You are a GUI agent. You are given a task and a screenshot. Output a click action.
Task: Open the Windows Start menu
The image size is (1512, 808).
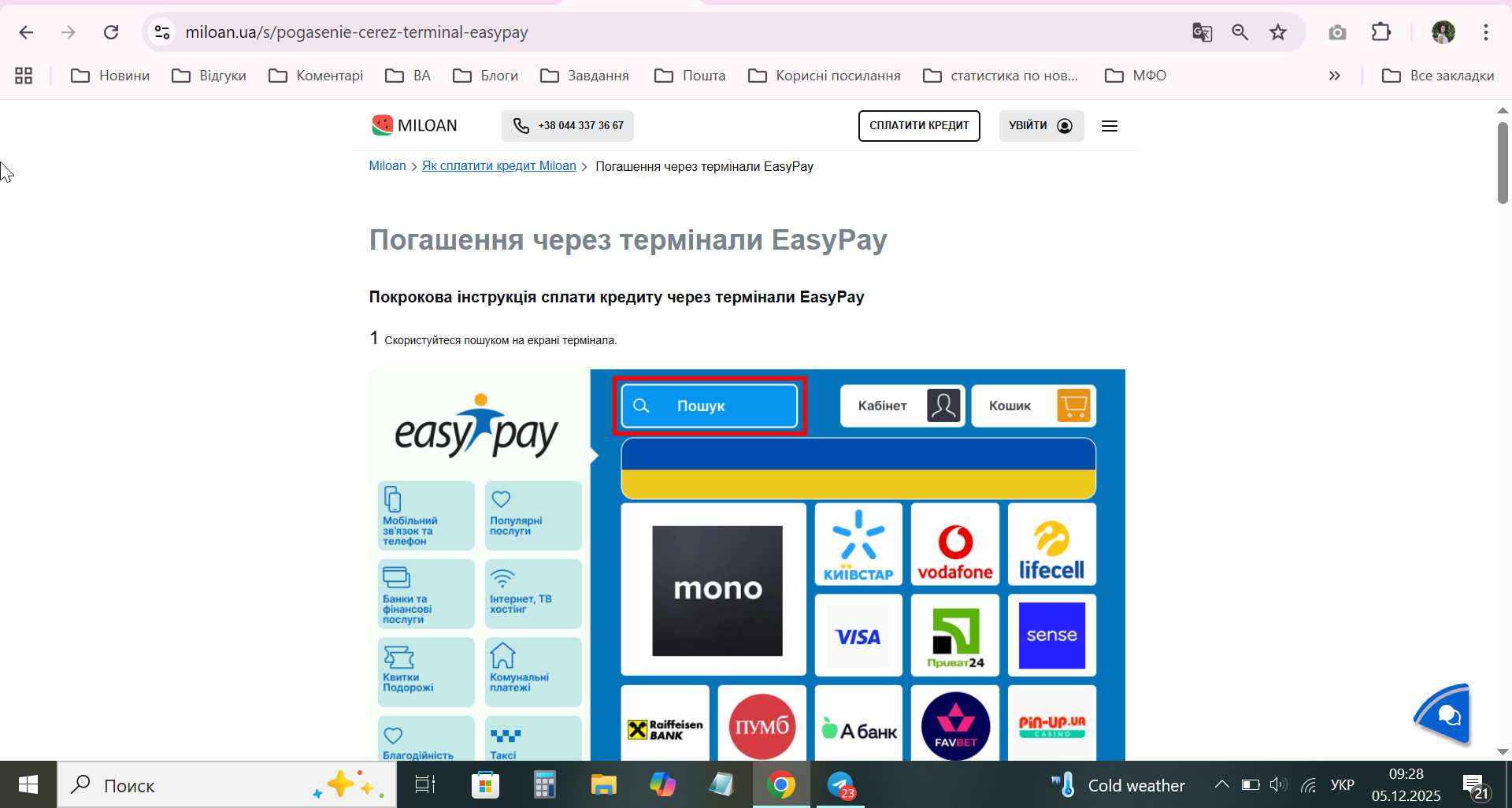pyautogui.click(x=28, y=784)
